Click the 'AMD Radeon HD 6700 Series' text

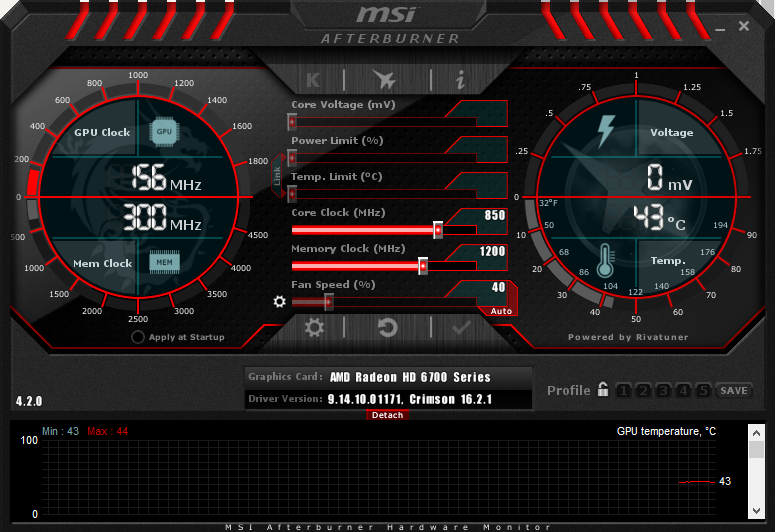coord(410,377)
